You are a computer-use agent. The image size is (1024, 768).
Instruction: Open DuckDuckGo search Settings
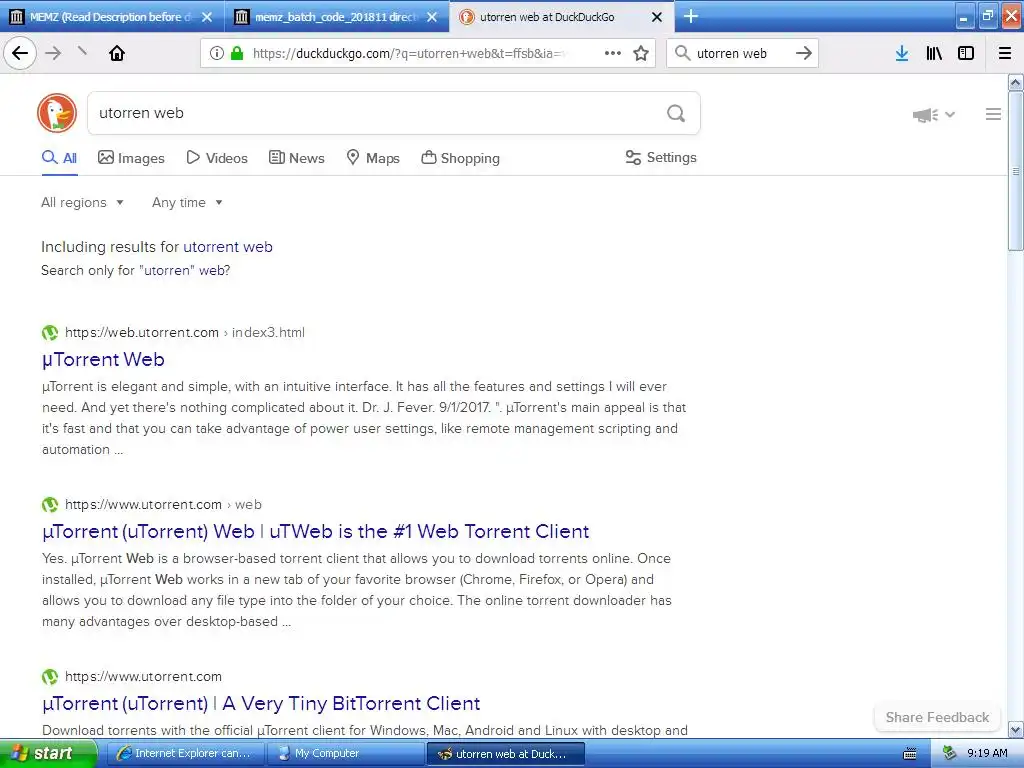click(x=661, y=157)
